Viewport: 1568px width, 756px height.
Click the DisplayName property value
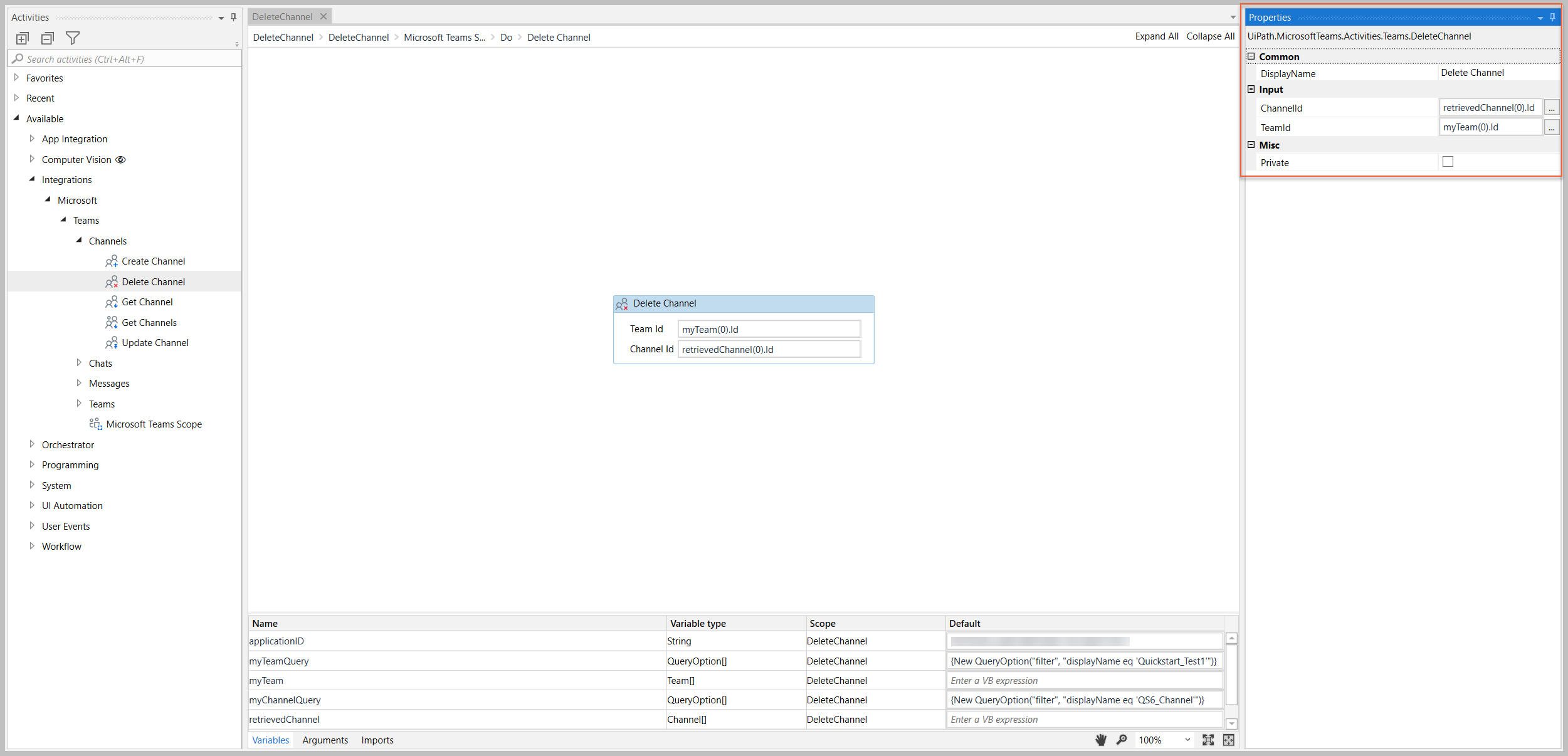(1498, 73)
